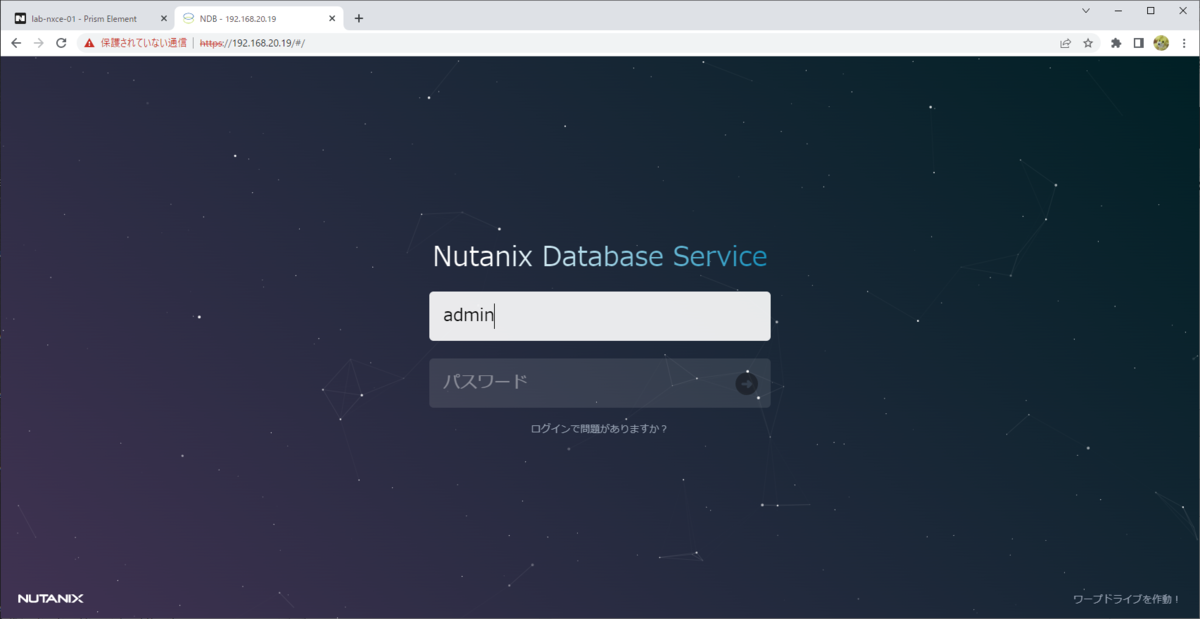Reload the current page

(x=61, y=43)
